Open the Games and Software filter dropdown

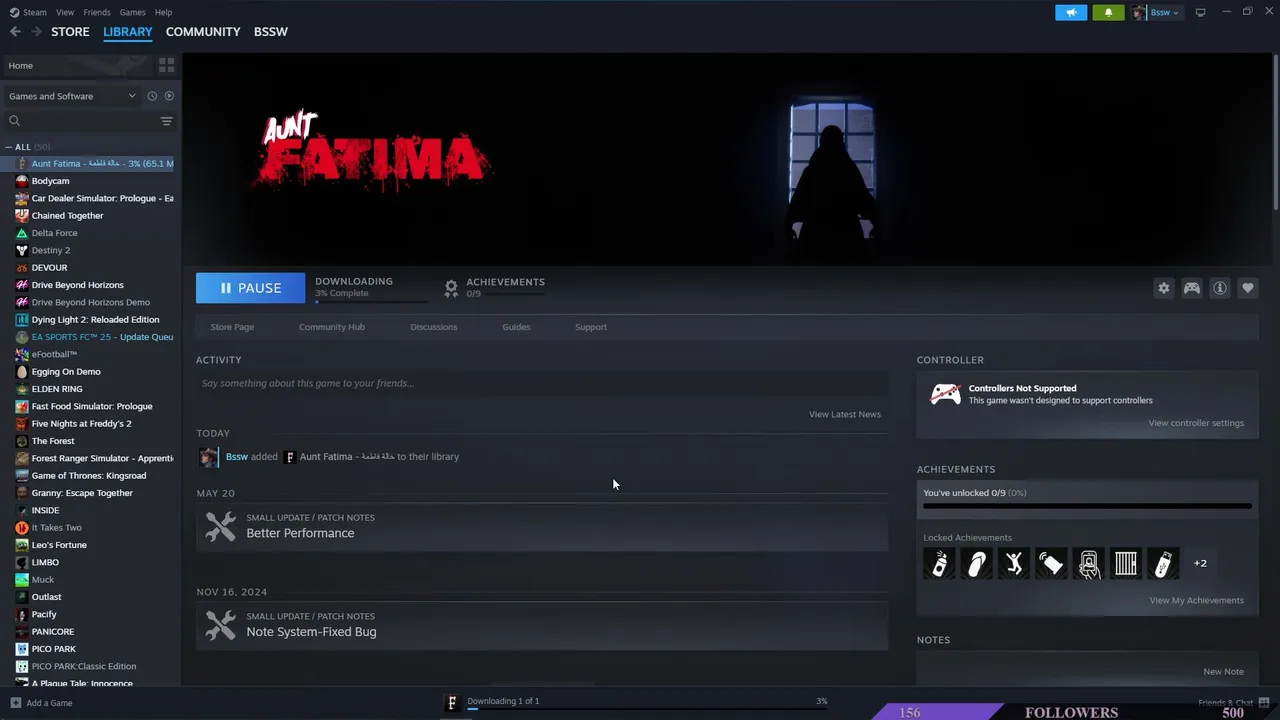click(x=72, y=96)
